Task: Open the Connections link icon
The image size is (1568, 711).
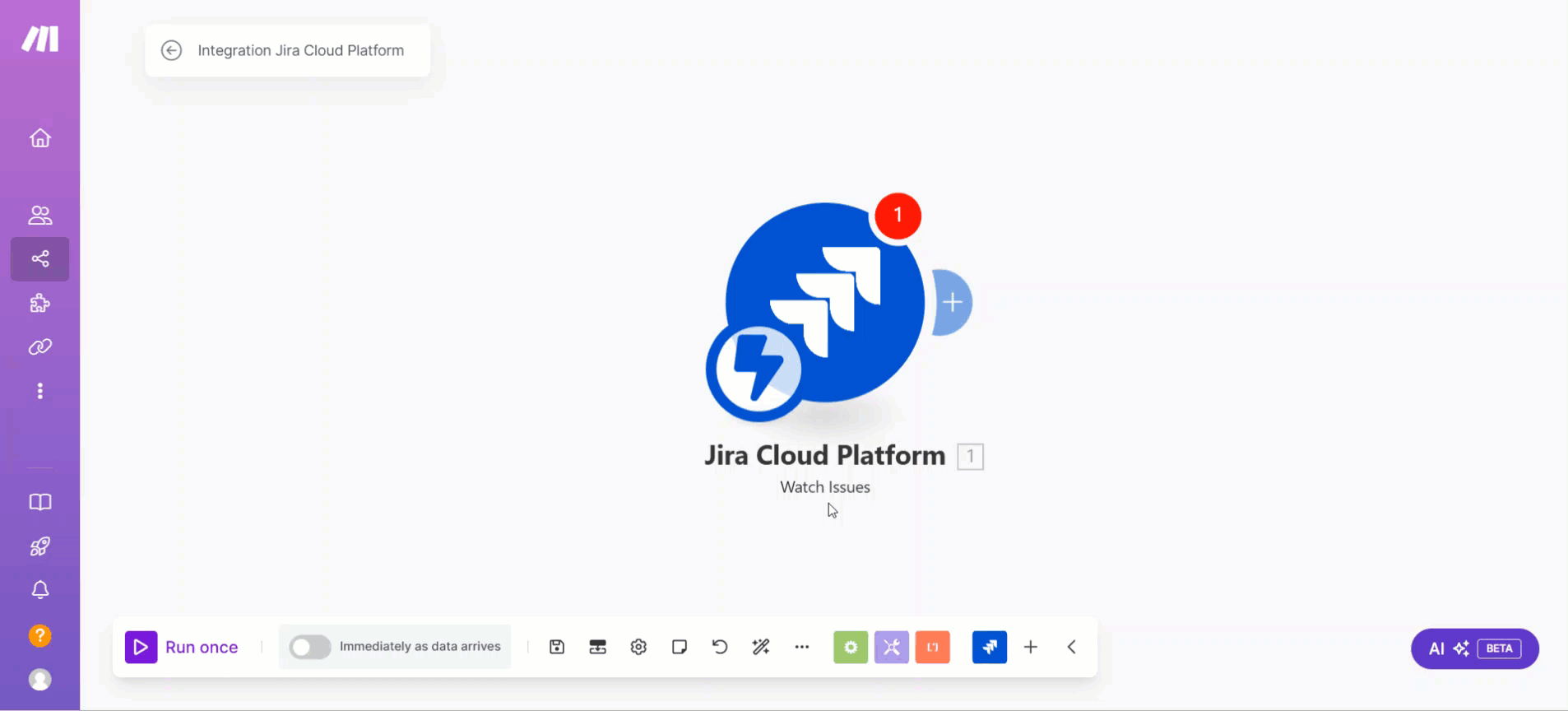Action: (40, 347)
